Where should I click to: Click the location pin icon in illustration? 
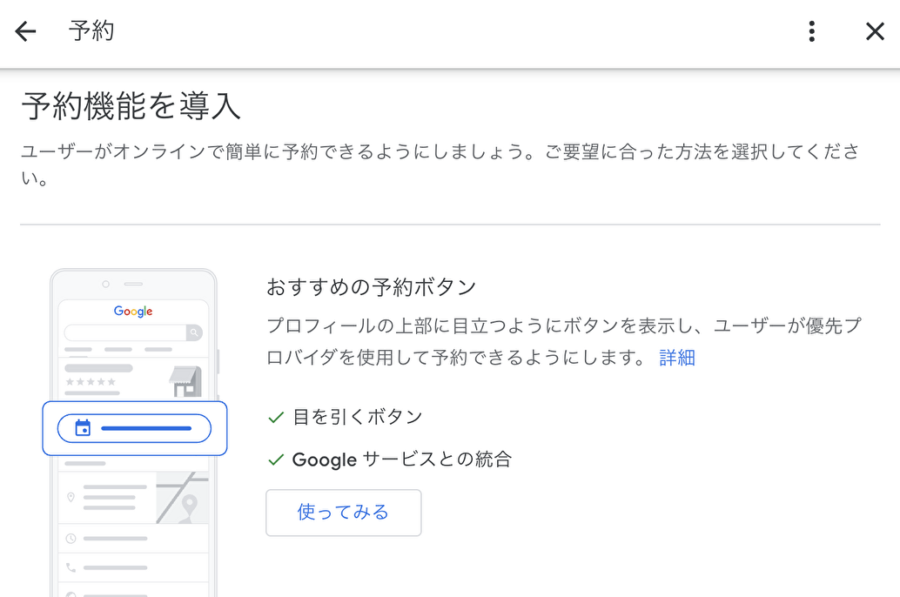[x=71, y=496]
